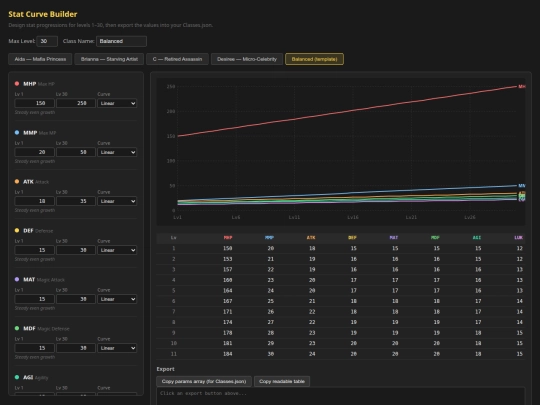This screenshot has width=540, height=405.
Task: Click Copy params array (for Classes.json) button
Action: (204, 381)
